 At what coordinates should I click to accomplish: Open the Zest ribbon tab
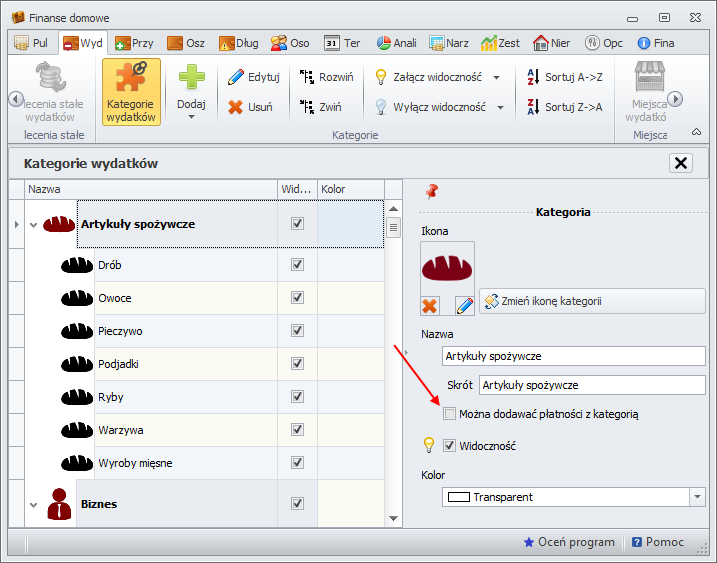[500, 43]
